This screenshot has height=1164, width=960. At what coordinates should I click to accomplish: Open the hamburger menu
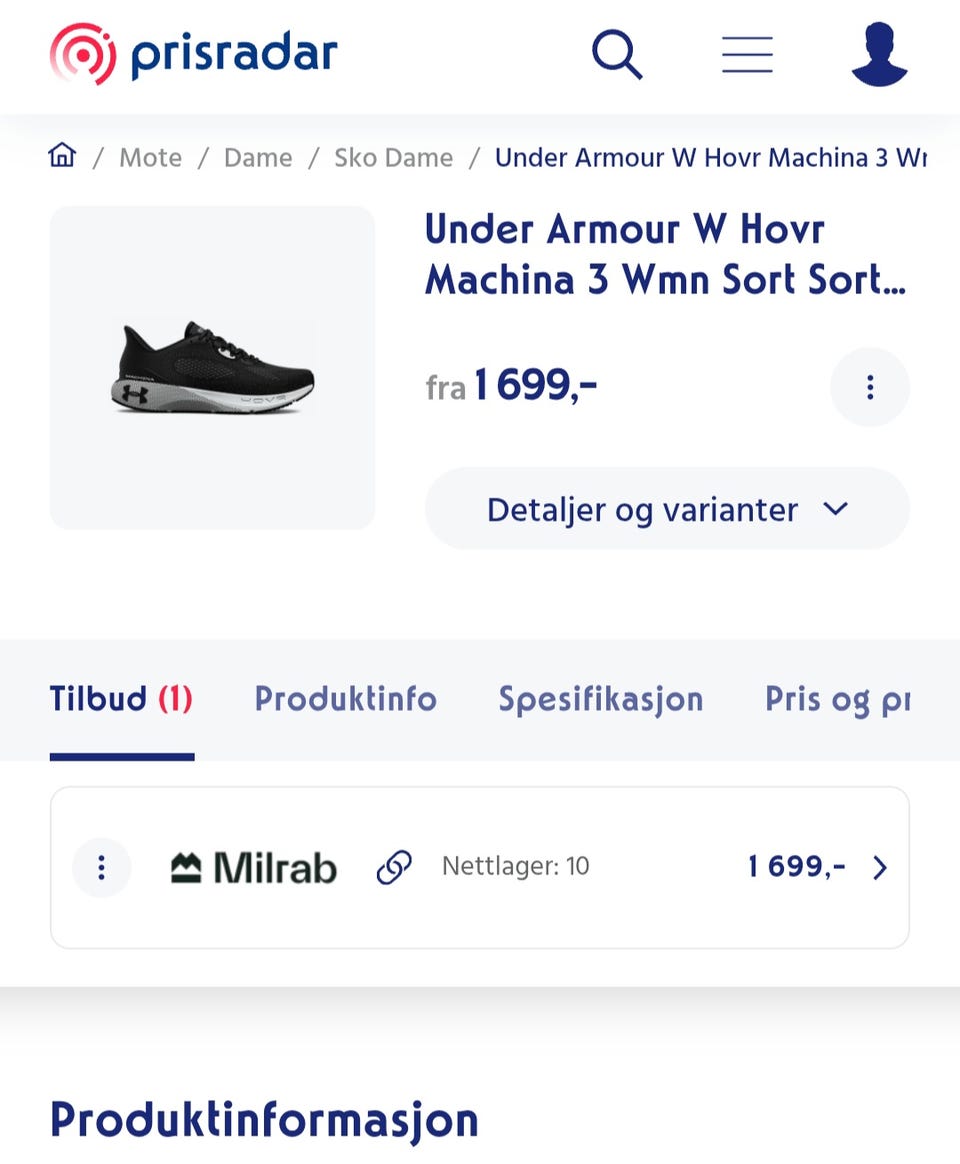[x=747, y=54]
